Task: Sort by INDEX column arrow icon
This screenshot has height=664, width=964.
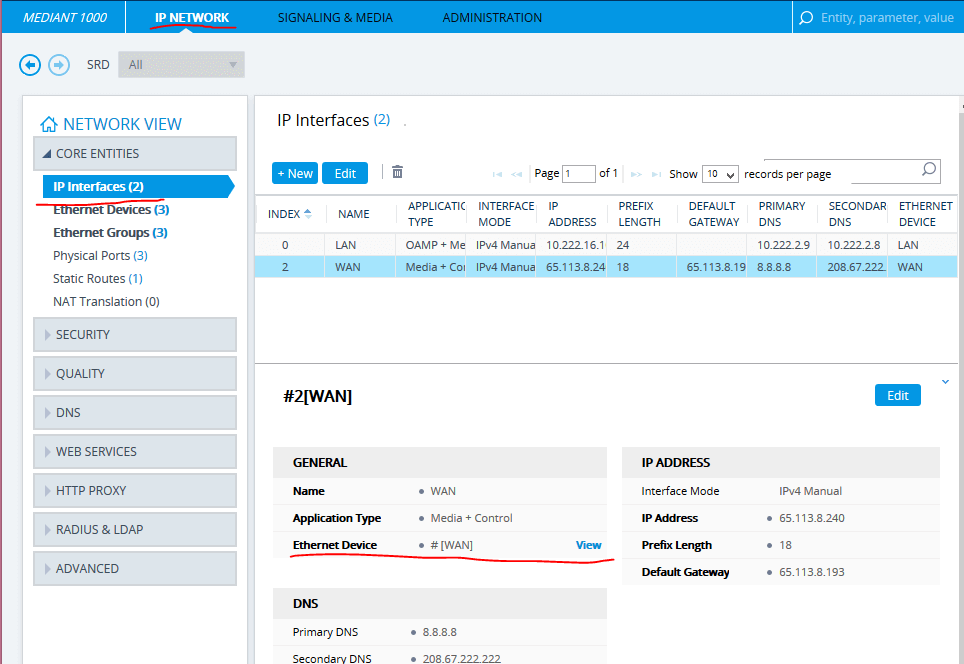Action: click(308, 214)
